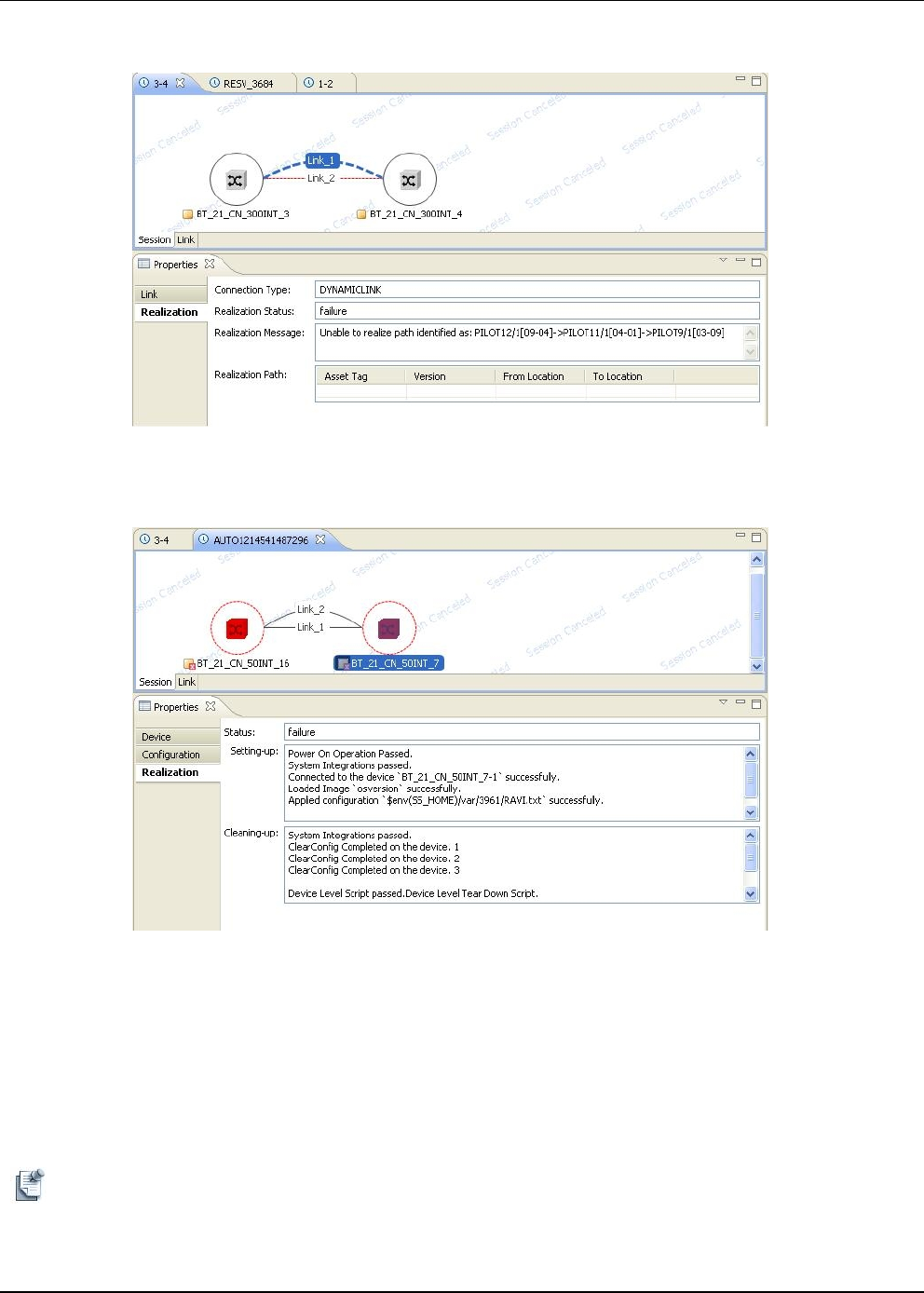This screenshot has height=1293, width=924.
Task: Maximize the lower Properties panel
Action: pyautogui.click(x=756, y=704)
